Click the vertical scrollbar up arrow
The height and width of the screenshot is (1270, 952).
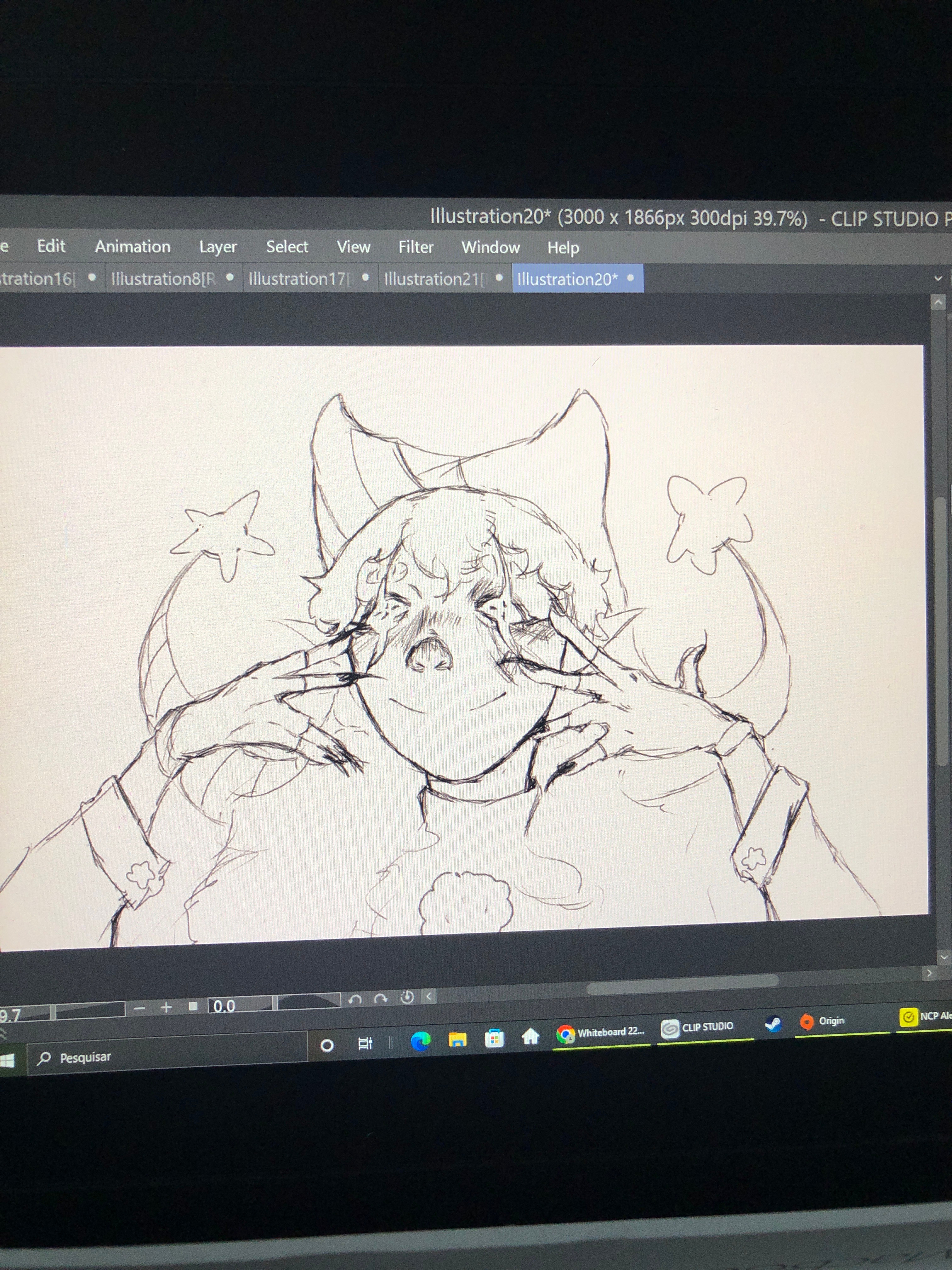point(938,302)
